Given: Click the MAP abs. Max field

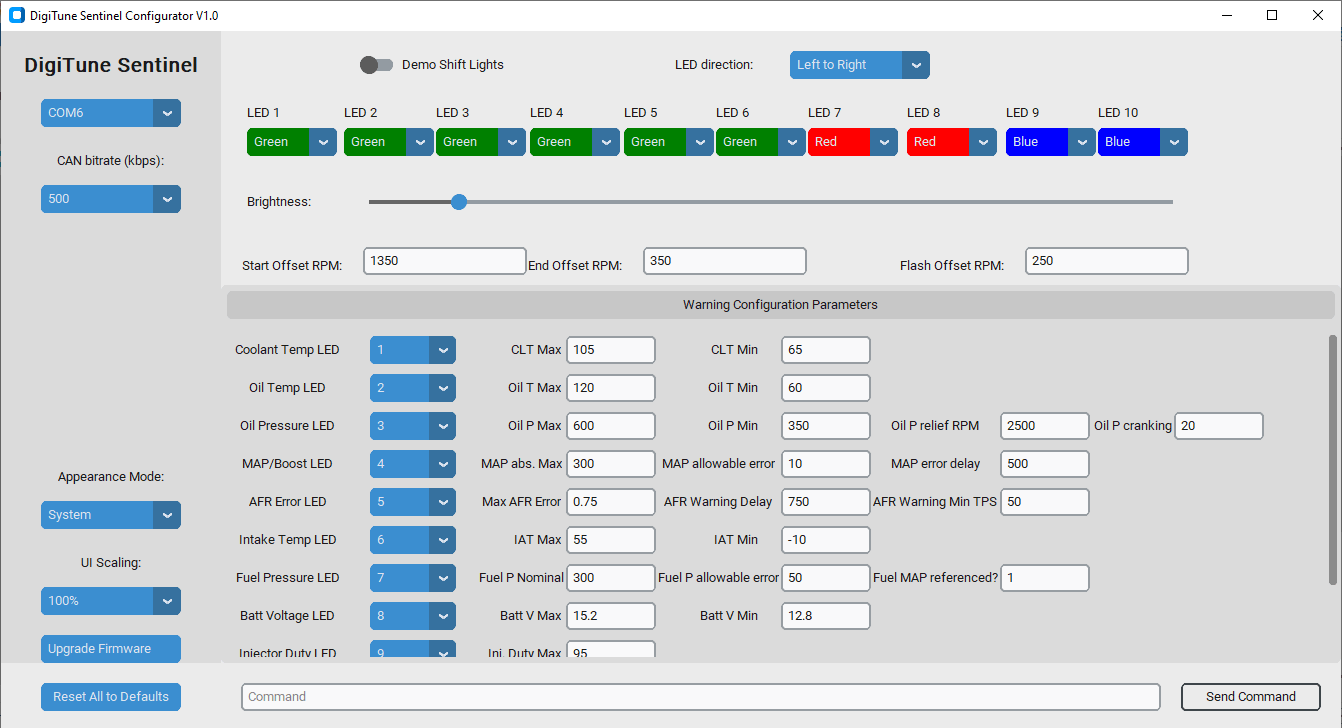Looking at the screenshot, I should [x=611, y=464].
